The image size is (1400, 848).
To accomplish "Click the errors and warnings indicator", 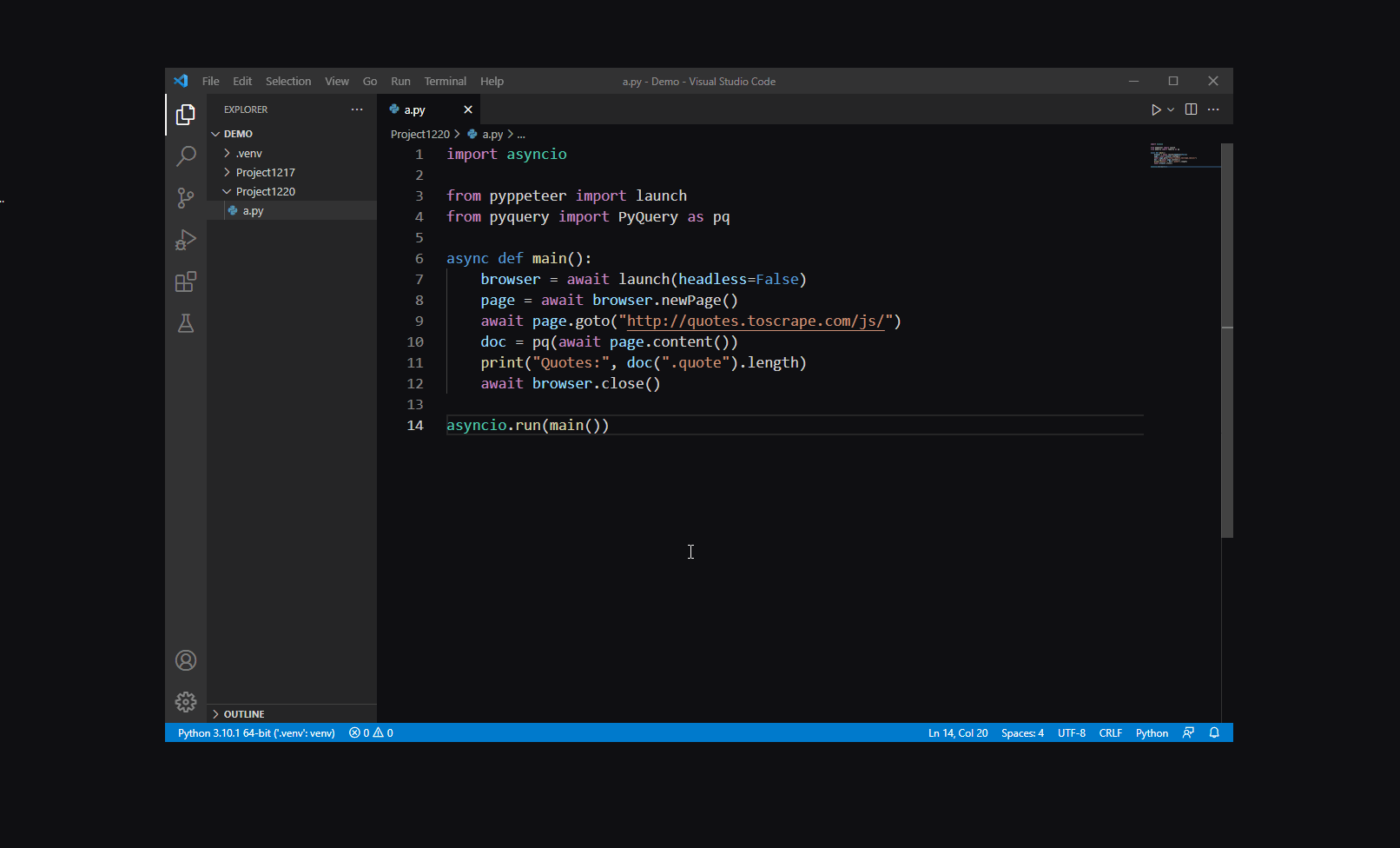I will pyautogui.click(x=369, y=732).
